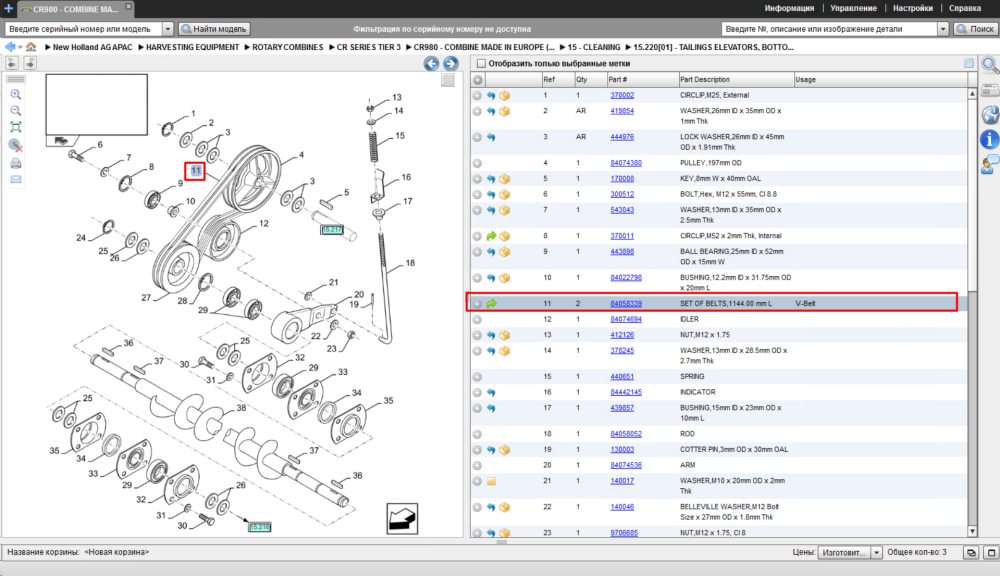The image size is (1000, 576).
Task: Fit the diagram to window
Action: coord(16,127)
